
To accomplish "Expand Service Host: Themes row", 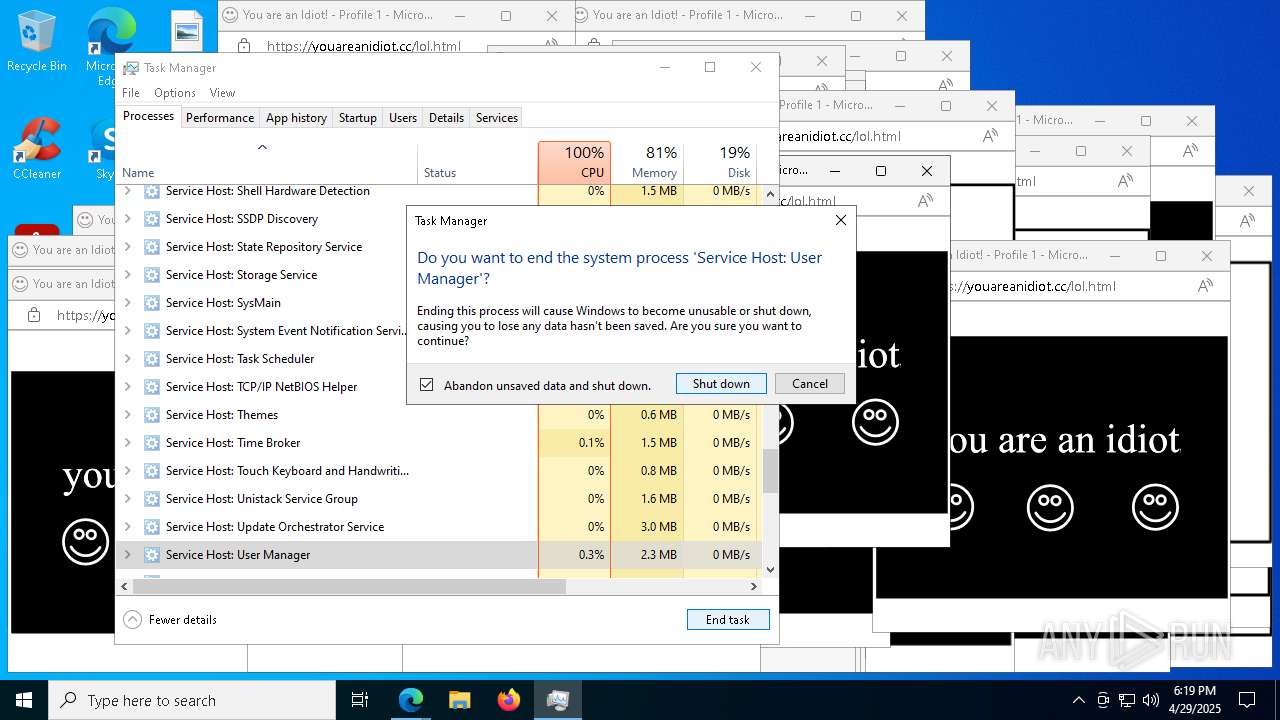I will (127, 415).
